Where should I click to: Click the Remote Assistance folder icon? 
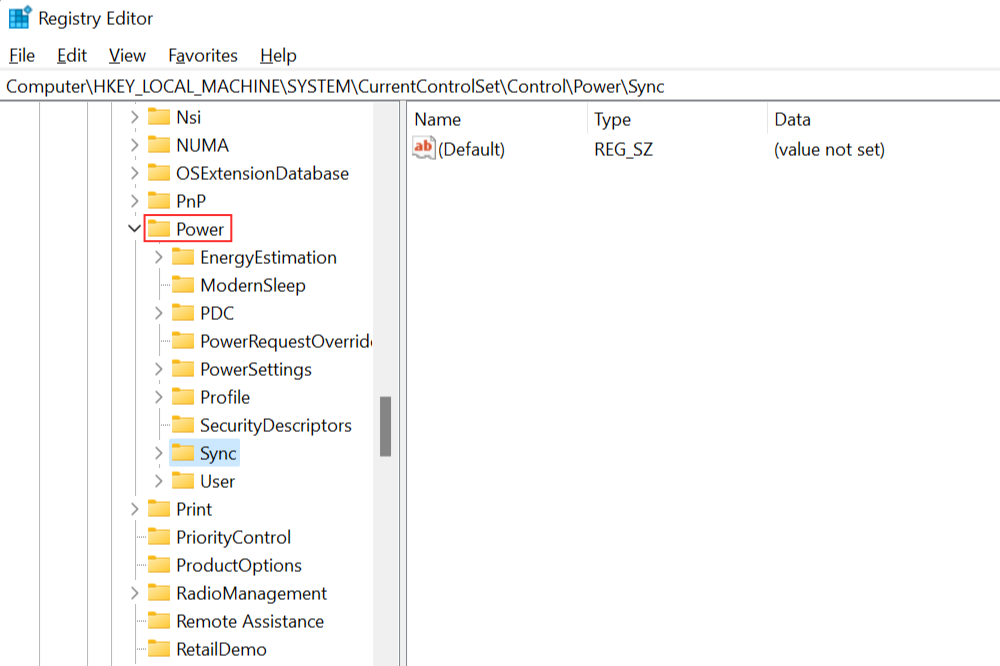coord(159,622)
